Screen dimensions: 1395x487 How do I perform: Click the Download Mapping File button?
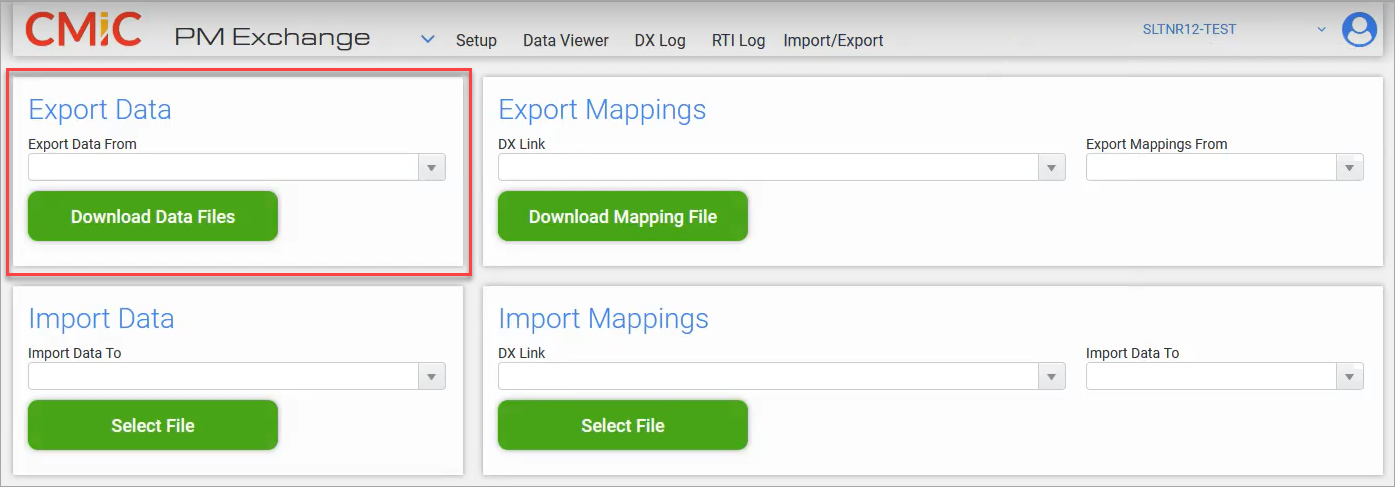623,216
